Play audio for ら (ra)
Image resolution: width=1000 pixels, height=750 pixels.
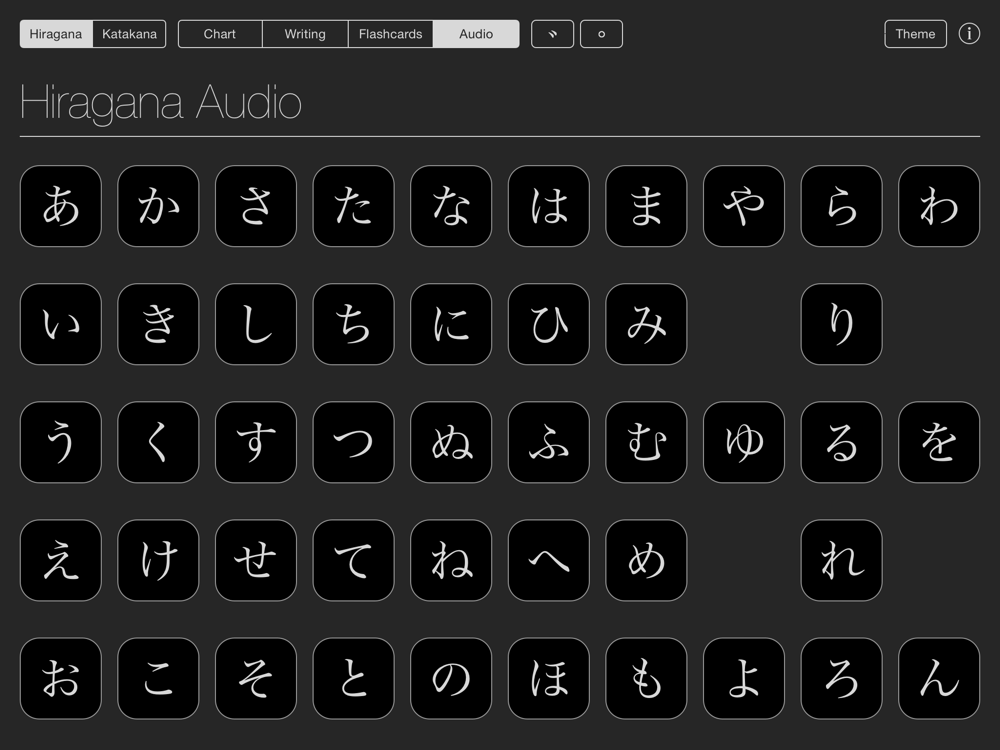841,206
